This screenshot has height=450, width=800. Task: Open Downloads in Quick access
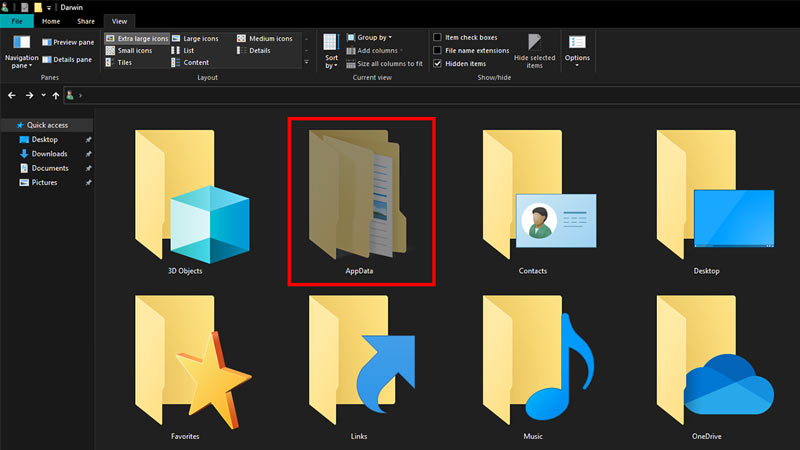tap(49, 154)
